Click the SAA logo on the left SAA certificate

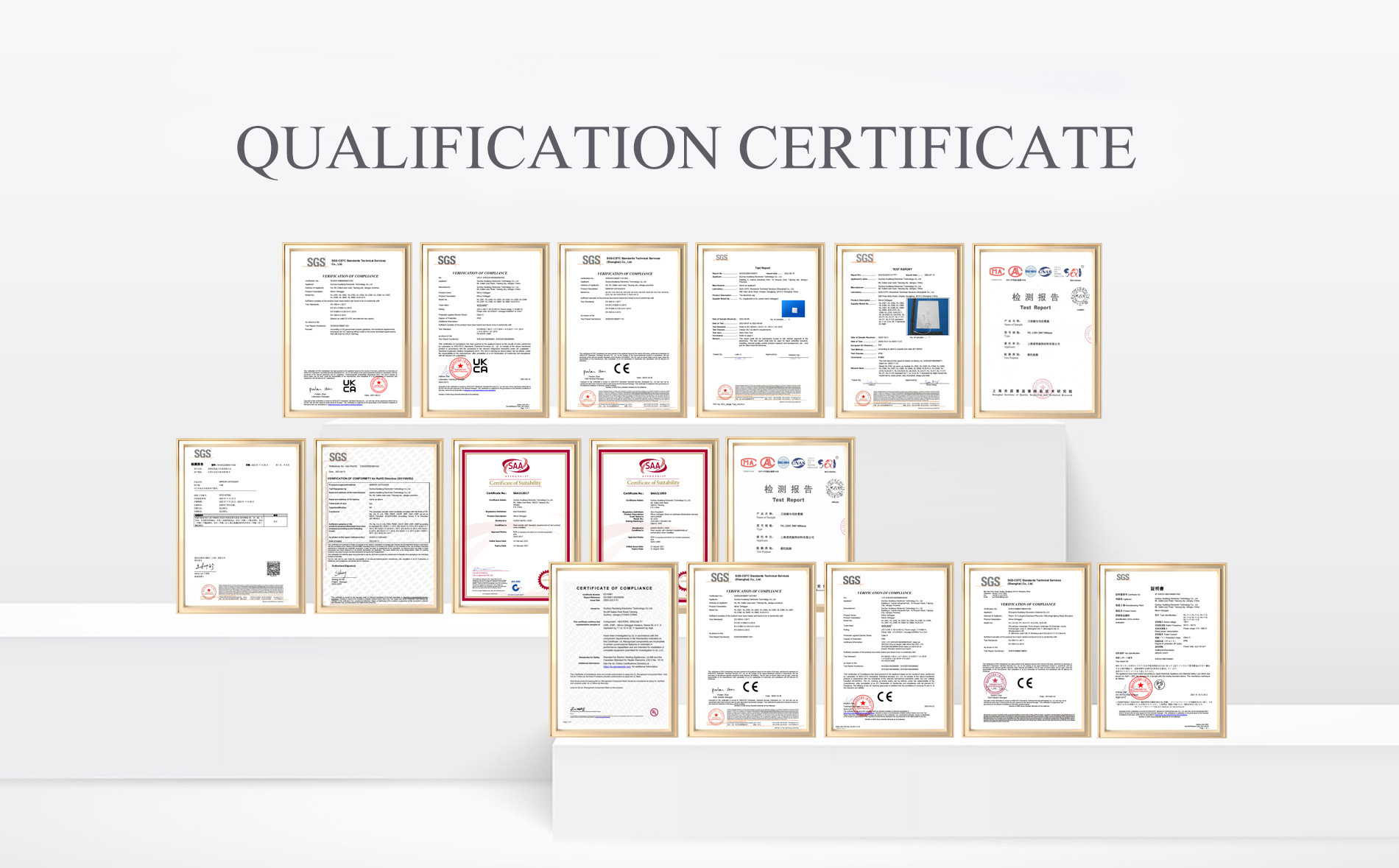tap(515, 466)
